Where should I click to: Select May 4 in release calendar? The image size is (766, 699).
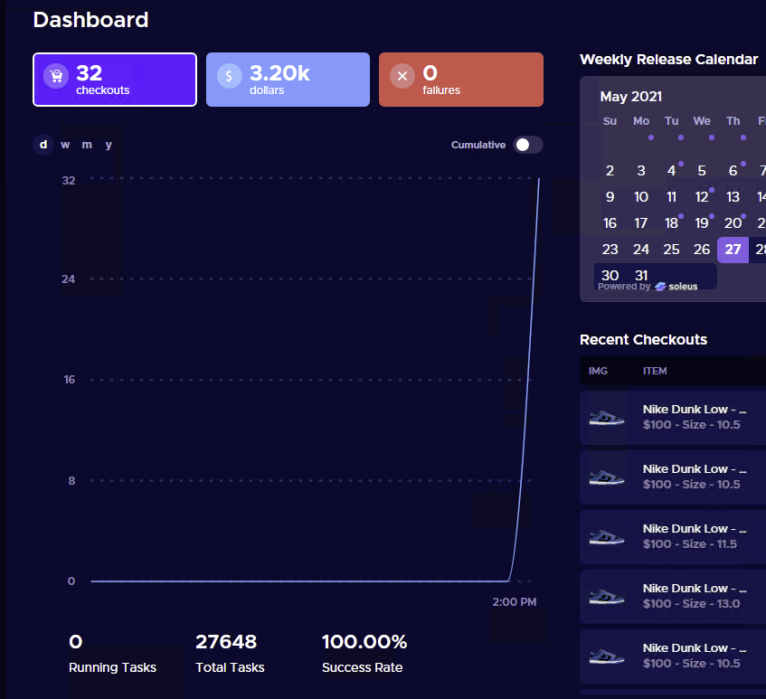(672, 171)
